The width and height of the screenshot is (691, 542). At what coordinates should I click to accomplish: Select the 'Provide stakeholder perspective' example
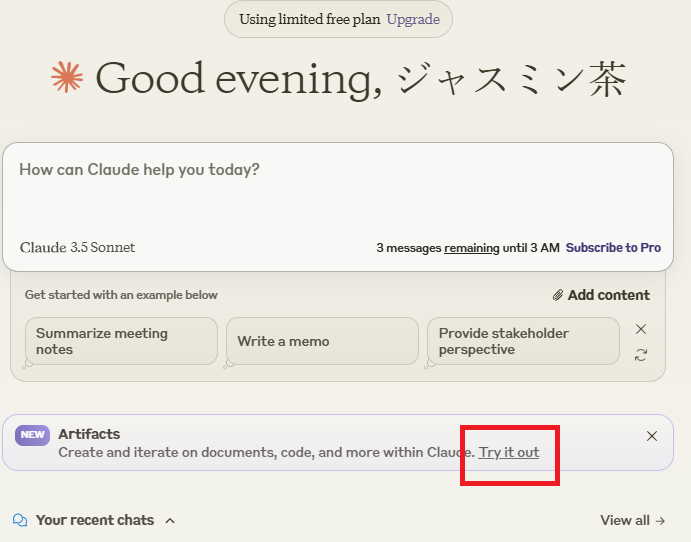coord(523,341)
